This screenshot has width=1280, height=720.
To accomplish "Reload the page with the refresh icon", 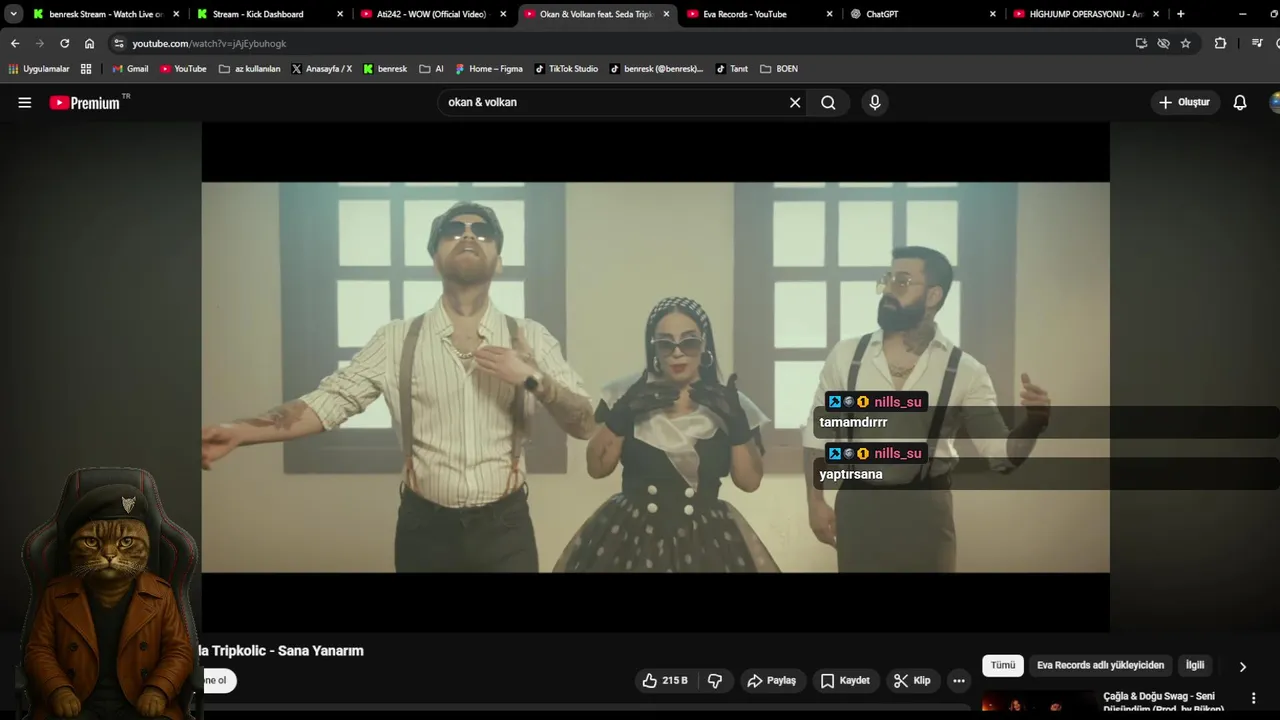I will (x=65, y=43).
